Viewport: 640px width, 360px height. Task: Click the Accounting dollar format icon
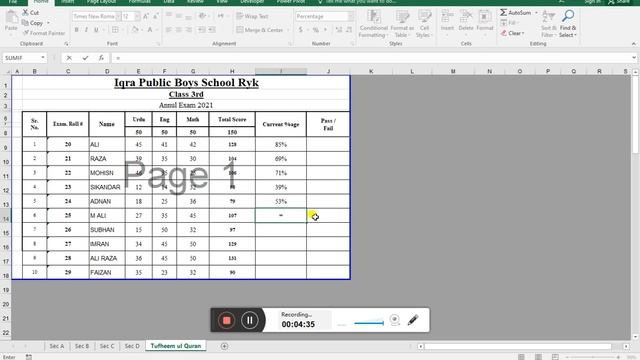coord(301,30)
